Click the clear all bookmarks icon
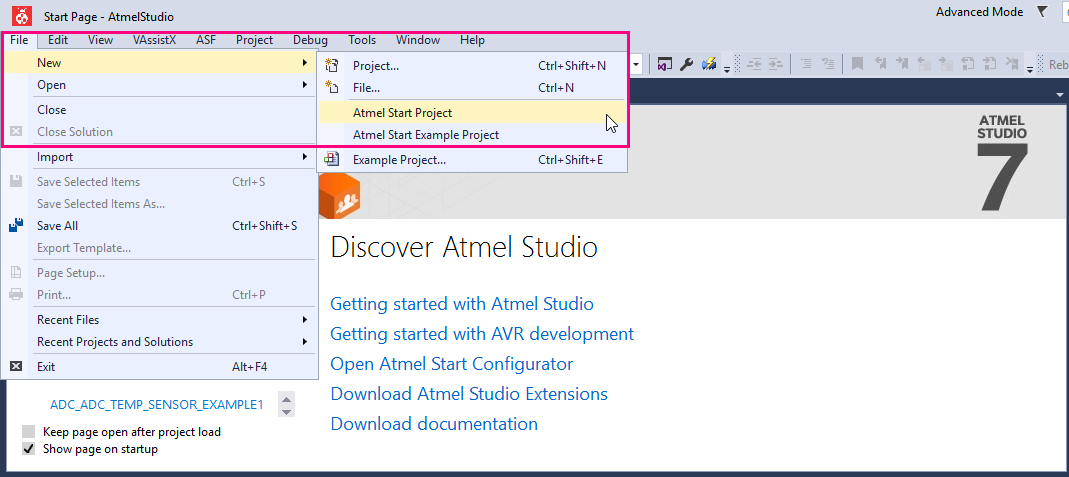 pyautogui.click(x=1012, y=64)
